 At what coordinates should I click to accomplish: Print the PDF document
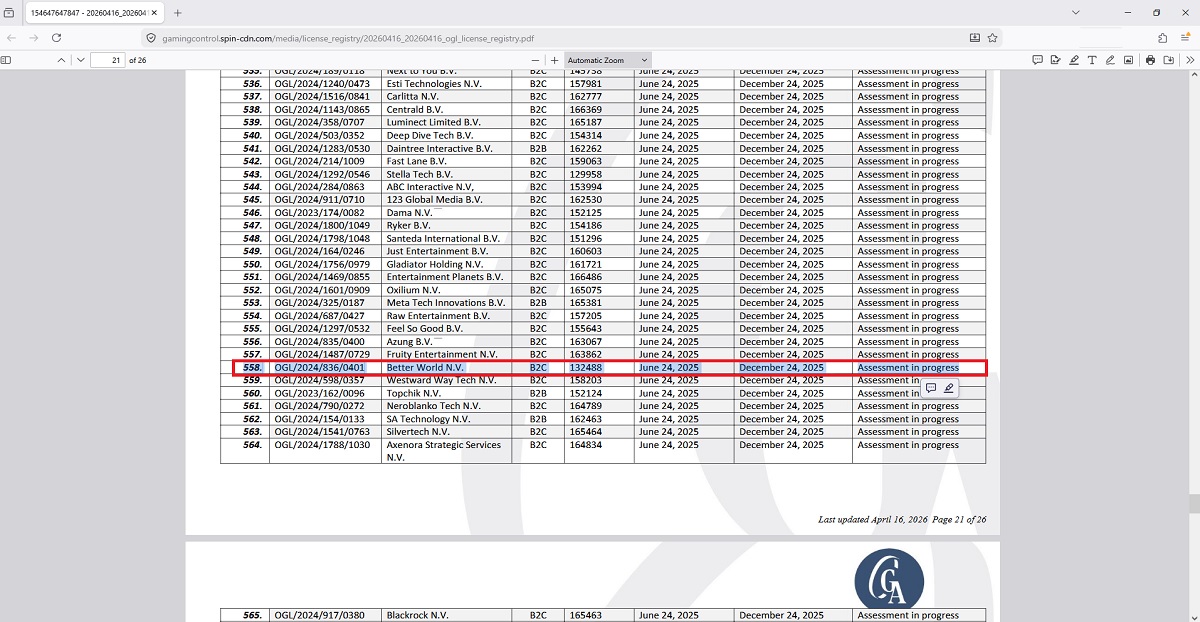pos(1151,60)
